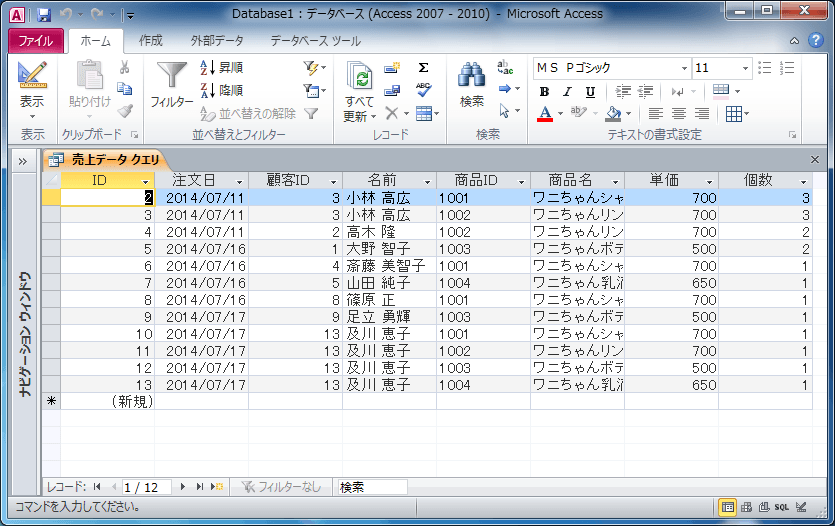Click the delete record X icon
Viewport: 835px width, 526px height.
[391, 113]
